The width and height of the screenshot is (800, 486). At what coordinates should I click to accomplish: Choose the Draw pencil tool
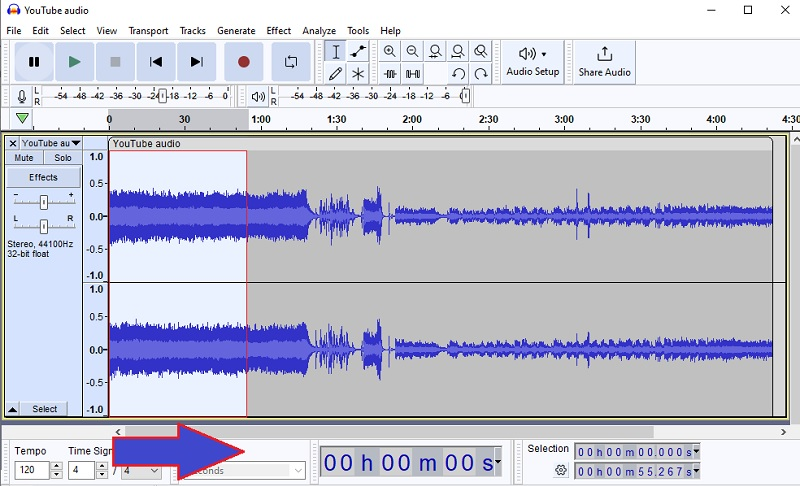click(x=336, y=74)
